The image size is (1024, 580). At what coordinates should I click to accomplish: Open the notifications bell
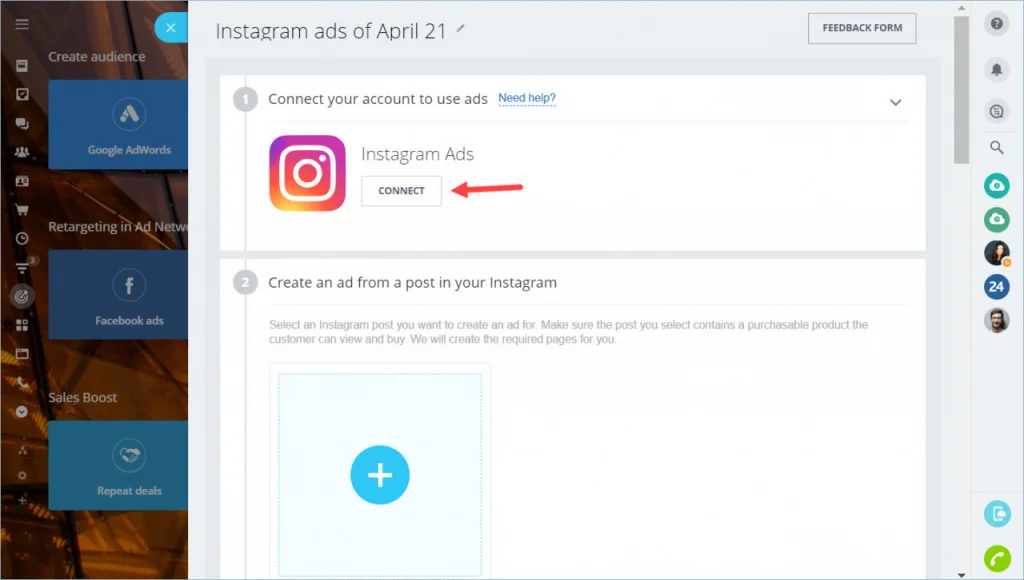click(x=997, y=69)
